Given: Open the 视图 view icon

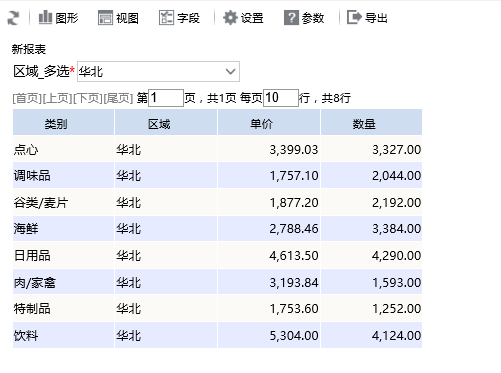Looking at the screenshot, I should (105, 18).
